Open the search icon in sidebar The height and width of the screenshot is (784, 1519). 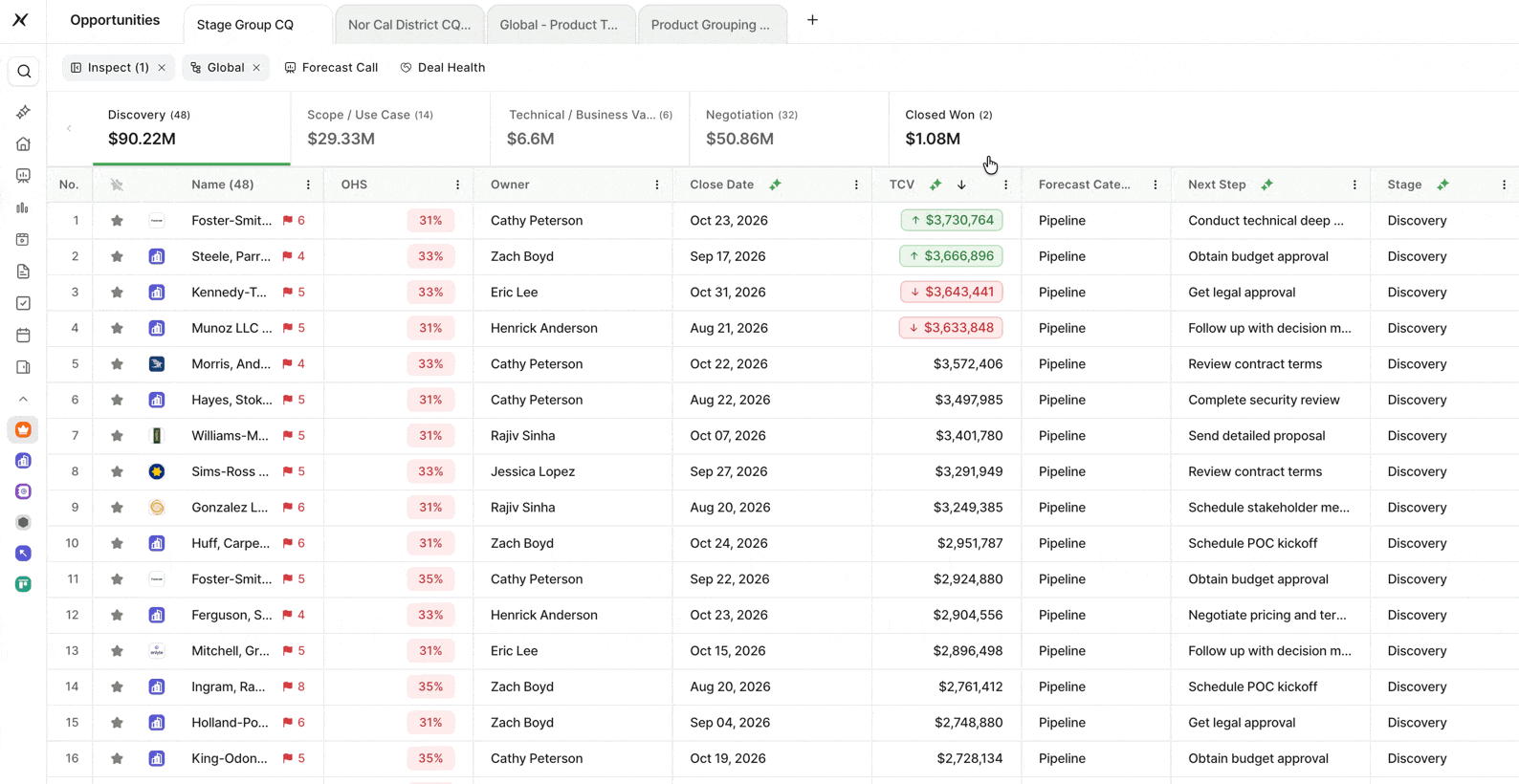24,72
